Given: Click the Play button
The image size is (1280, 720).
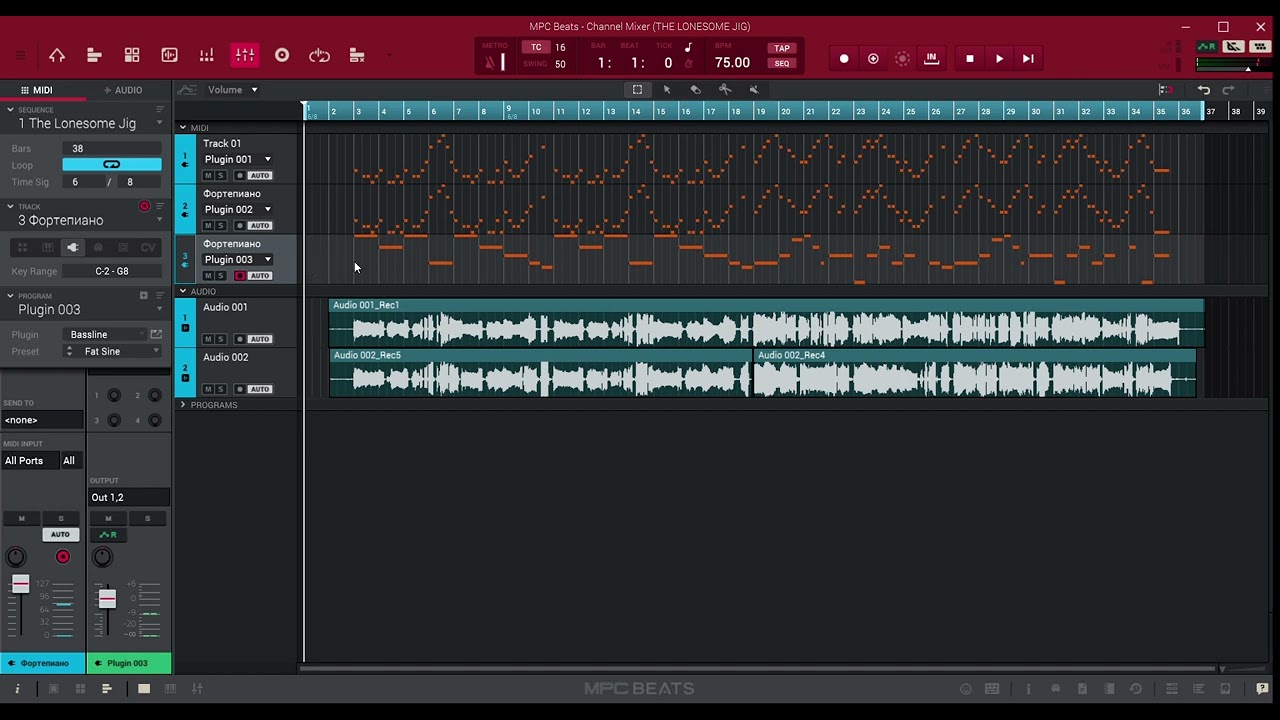Looking at the screenshot, I should [x=999, y=59].
